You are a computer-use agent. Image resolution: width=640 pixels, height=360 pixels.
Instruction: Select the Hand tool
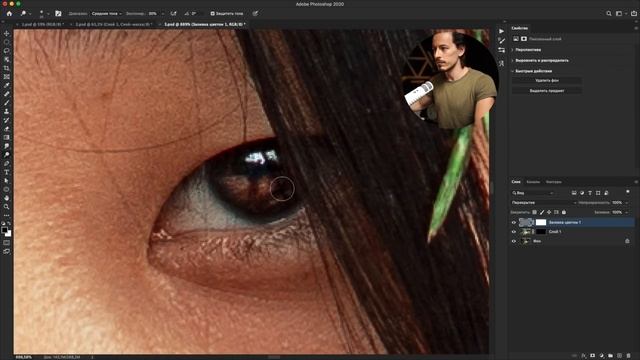(7, 198)
